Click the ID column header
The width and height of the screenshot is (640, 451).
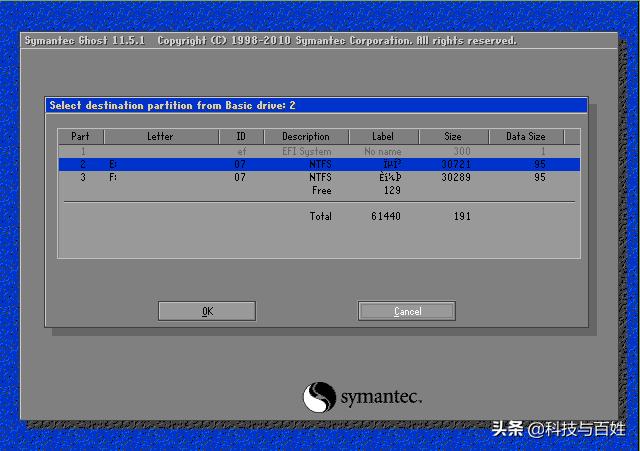(240, 136)
